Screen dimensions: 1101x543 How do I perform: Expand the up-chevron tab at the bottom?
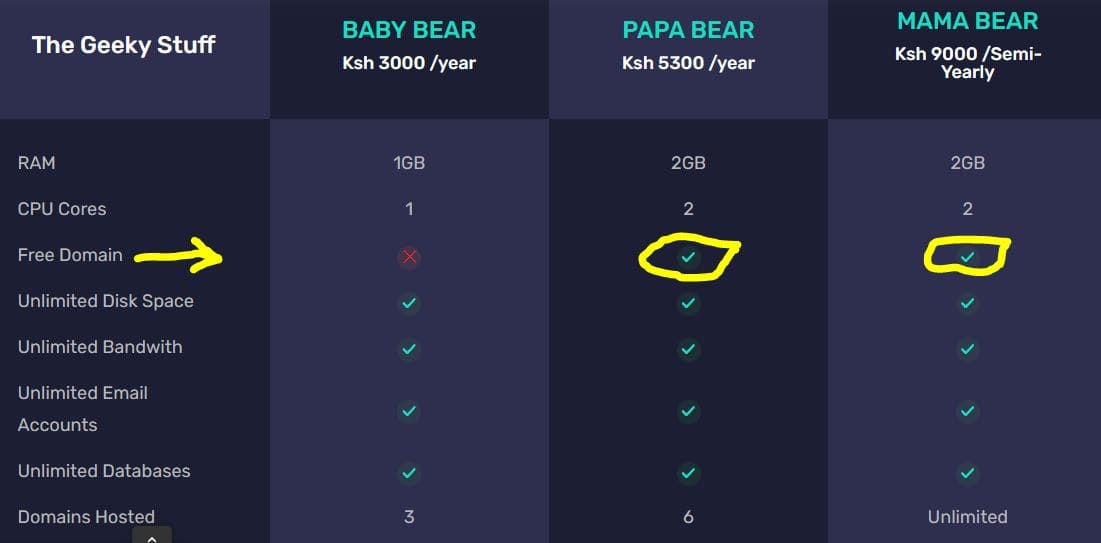point(152,537)
